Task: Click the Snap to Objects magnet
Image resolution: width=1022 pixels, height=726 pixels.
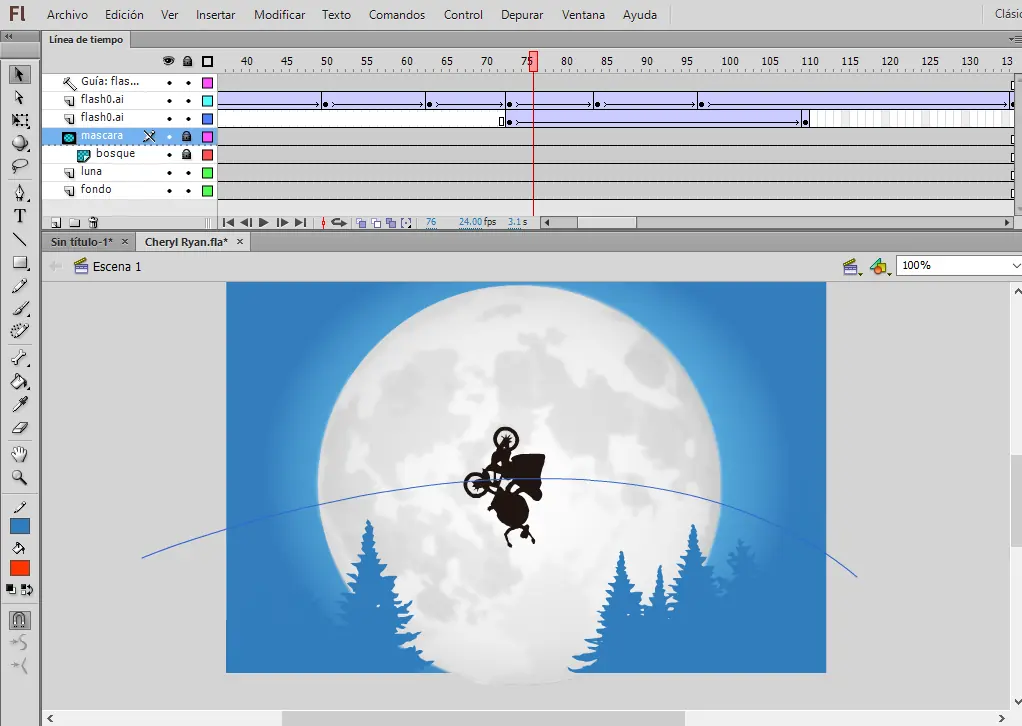Action: click(x=20, y=620)
